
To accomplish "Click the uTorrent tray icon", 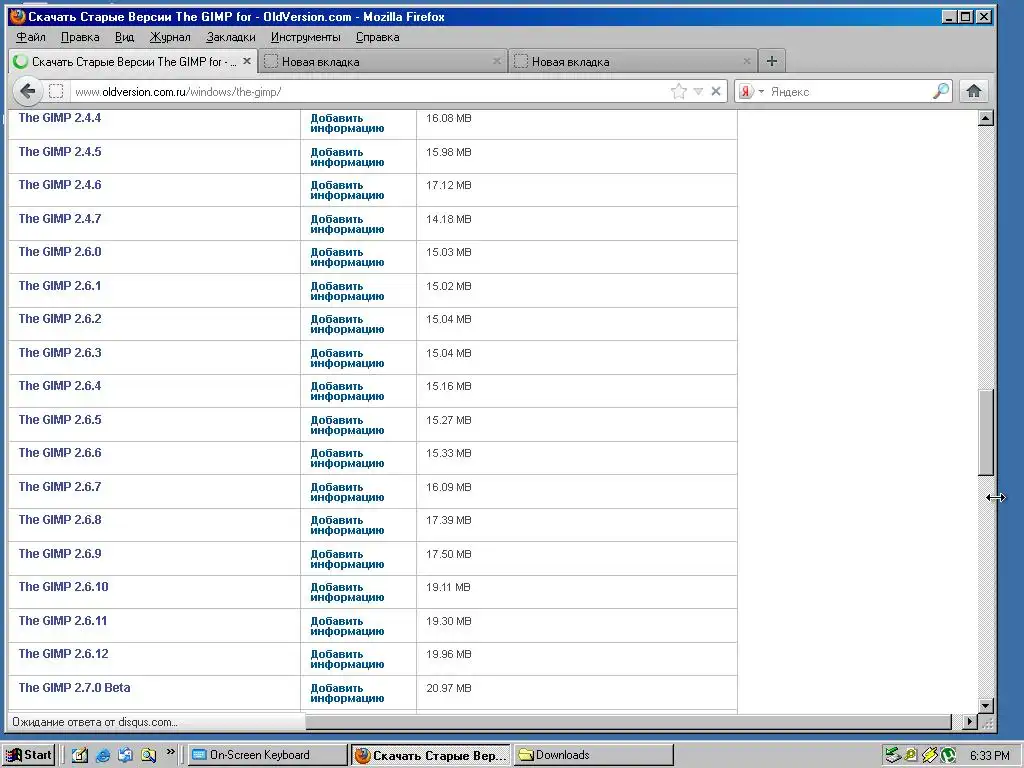I will [x=948, y=756].
